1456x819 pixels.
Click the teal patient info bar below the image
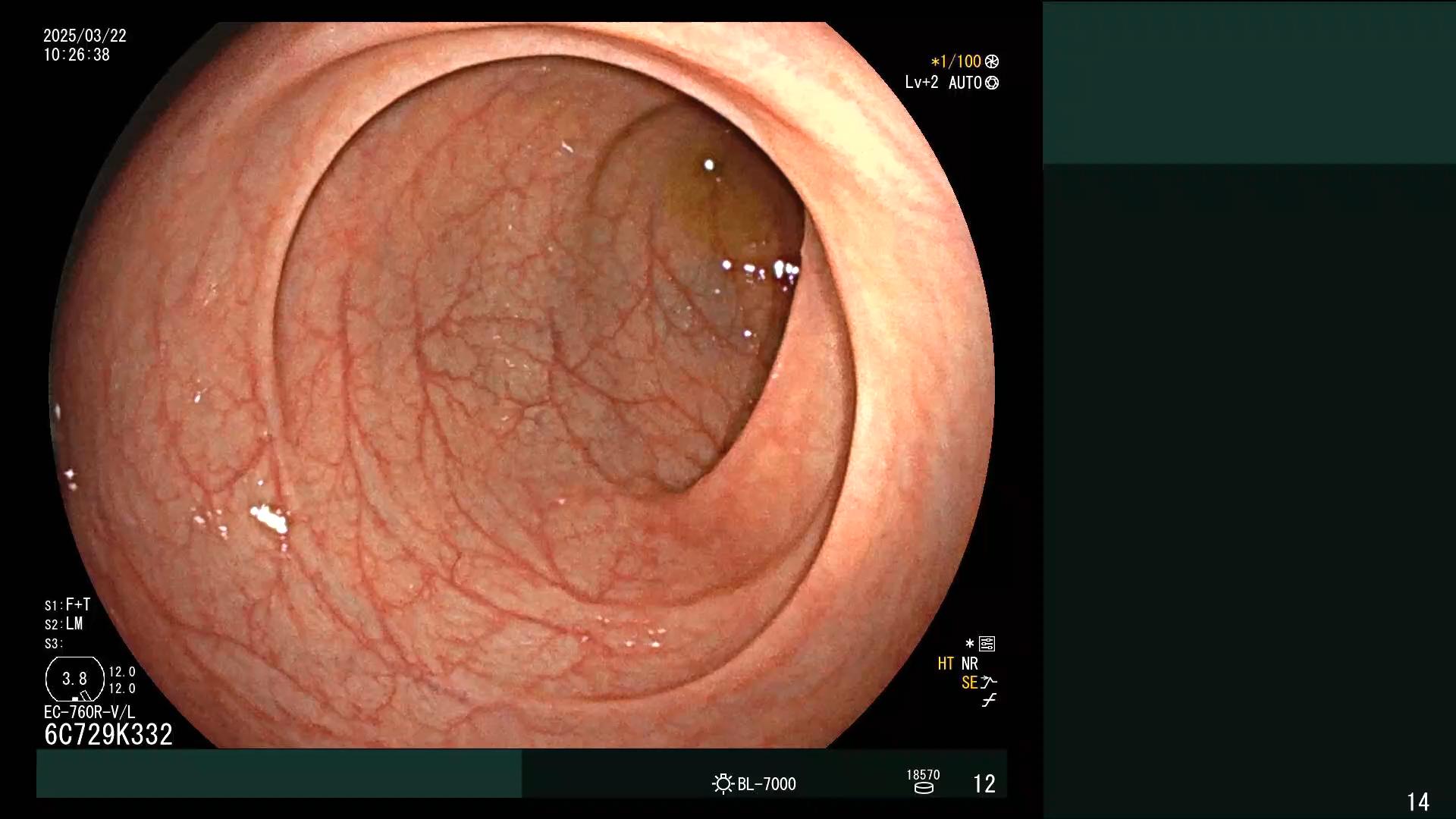[279, 773]
